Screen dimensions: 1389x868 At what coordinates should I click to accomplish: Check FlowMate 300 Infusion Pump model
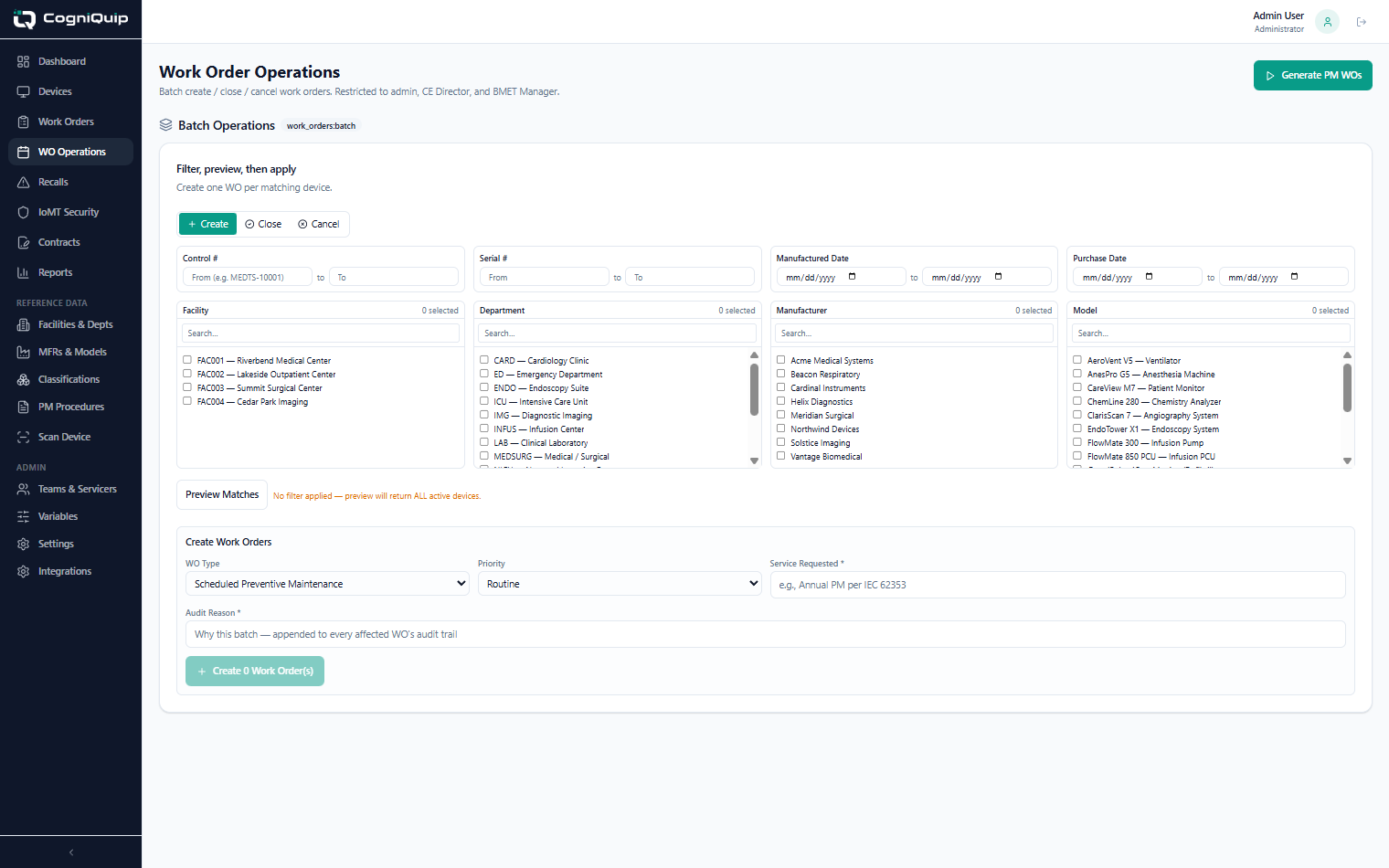[1077, 442]
